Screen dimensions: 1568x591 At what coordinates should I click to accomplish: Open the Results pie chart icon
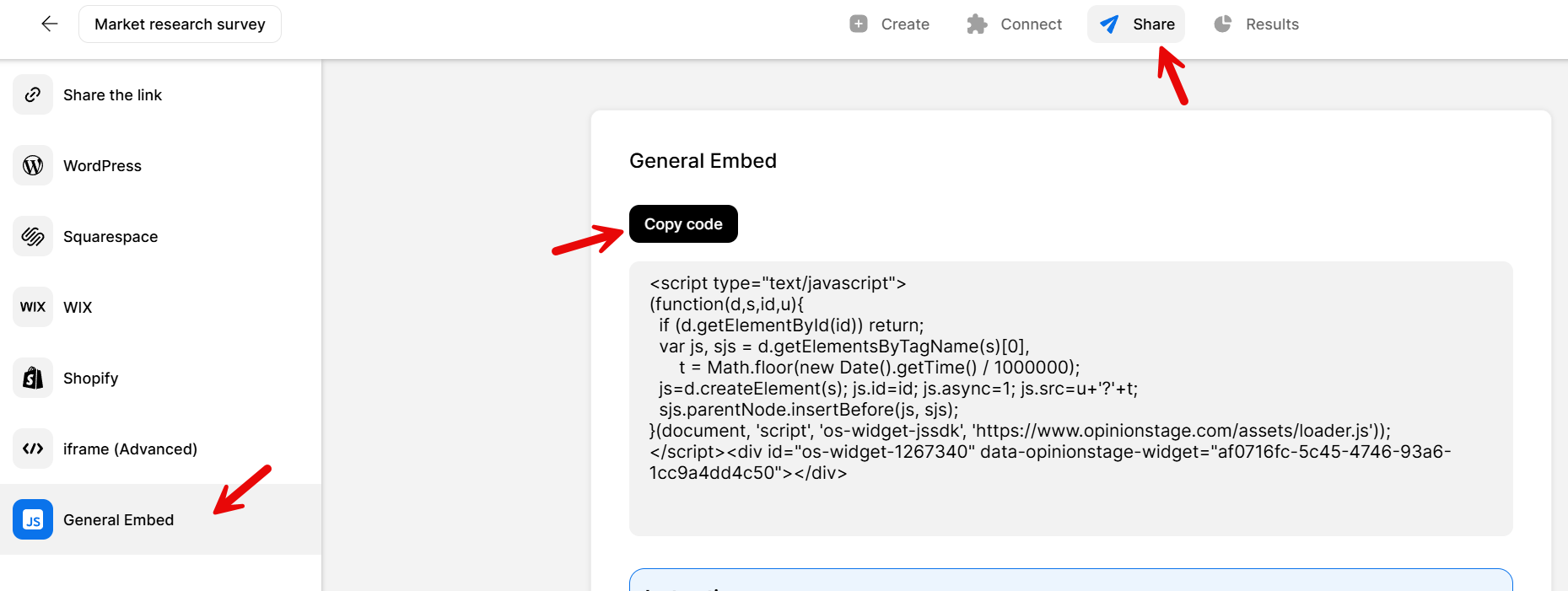1222,24
